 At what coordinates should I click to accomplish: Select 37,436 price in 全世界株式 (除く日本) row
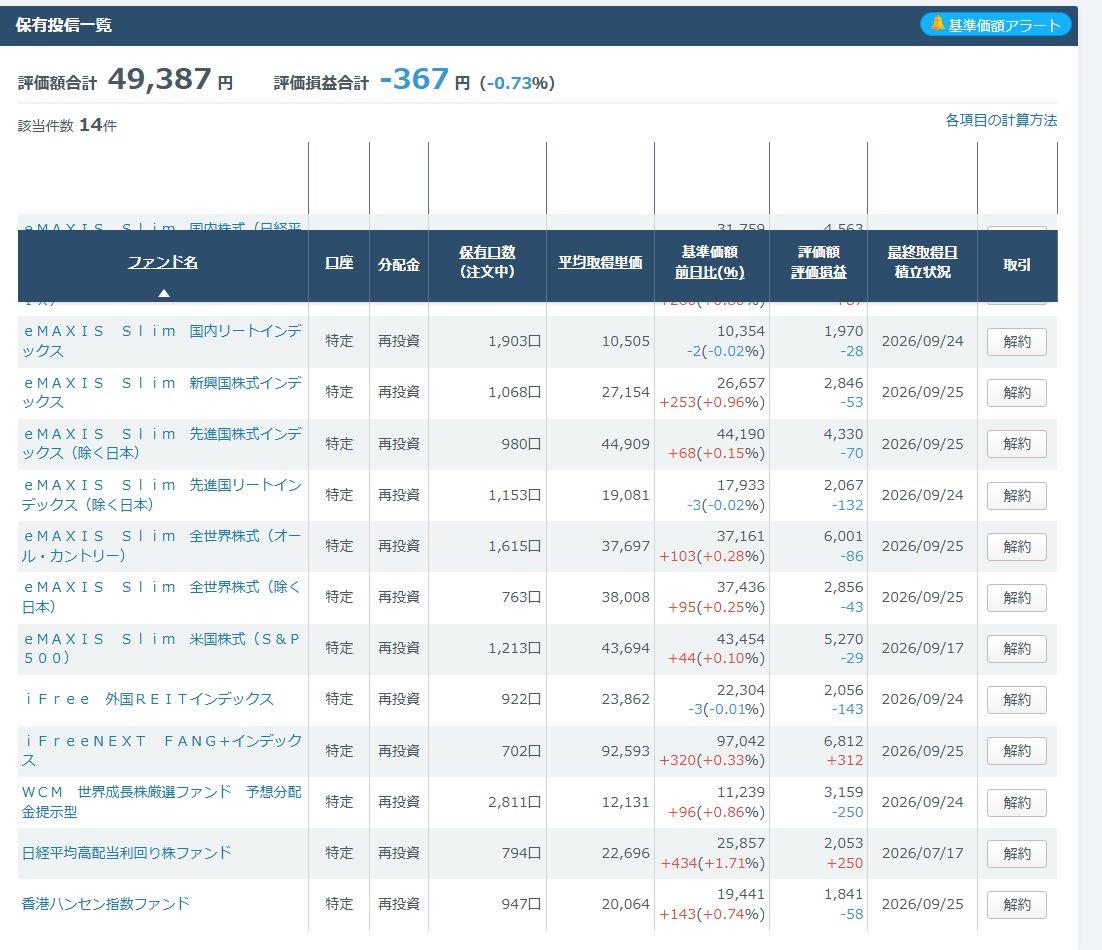tap(741, 587)
